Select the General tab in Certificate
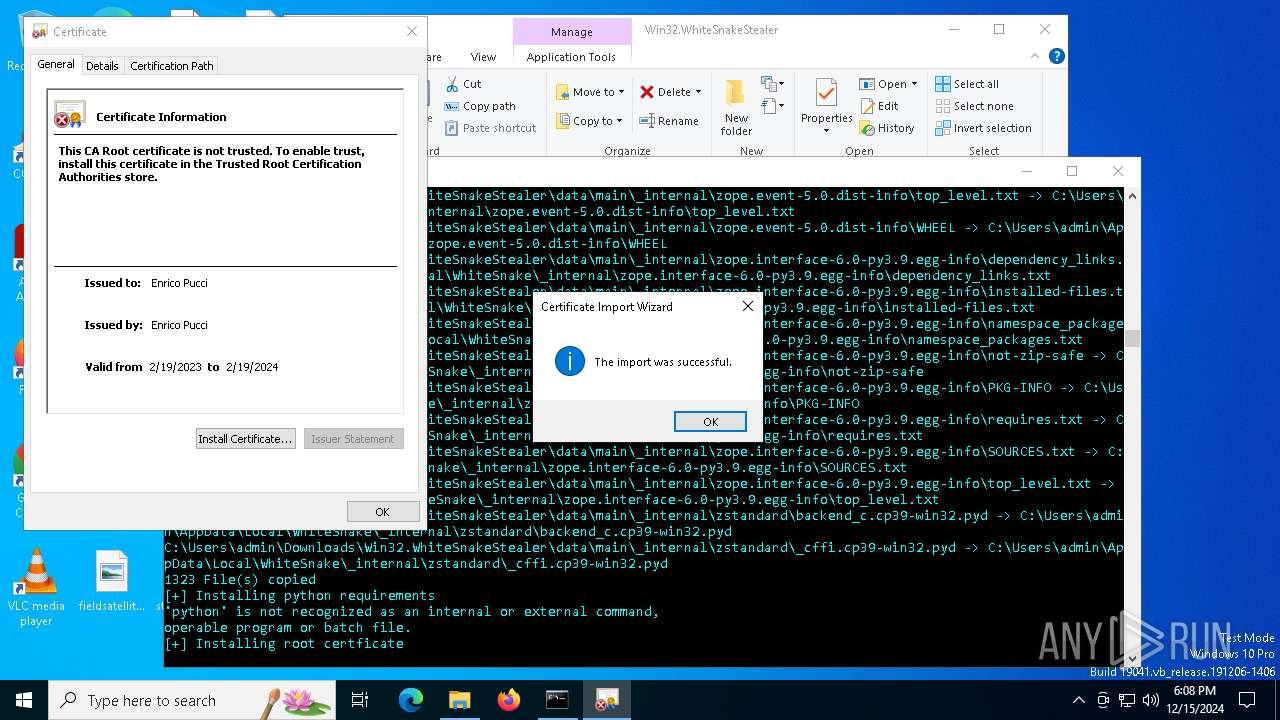The width and height of the screenshot is (1280, 720). point(56,64)
